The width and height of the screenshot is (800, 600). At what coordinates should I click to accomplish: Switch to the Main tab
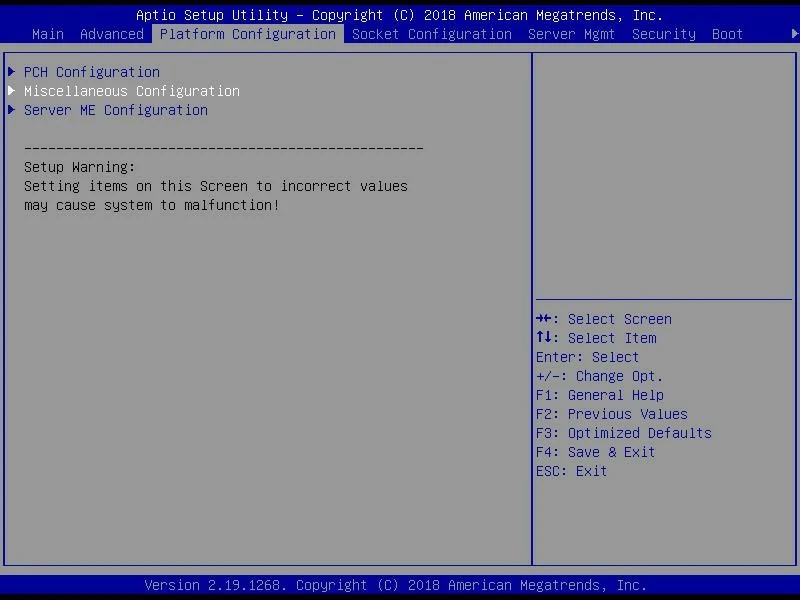pyautogui.click(x=48, y=34)
